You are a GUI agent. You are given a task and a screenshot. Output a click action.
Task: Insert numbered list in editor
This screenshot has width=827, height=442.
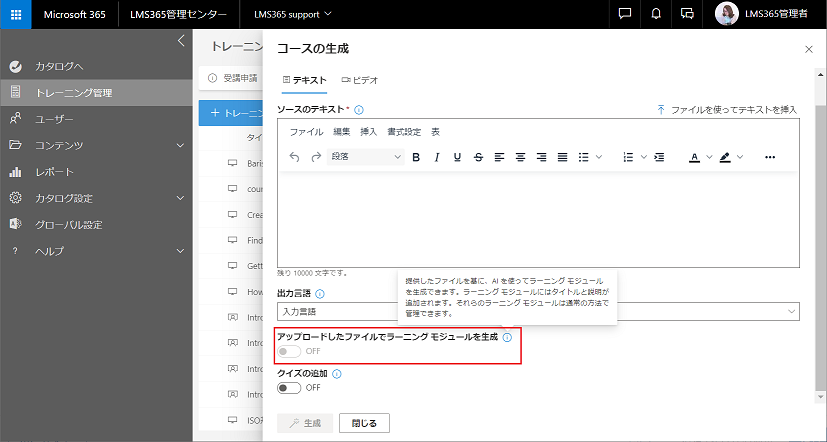click(x=628, y=157)
